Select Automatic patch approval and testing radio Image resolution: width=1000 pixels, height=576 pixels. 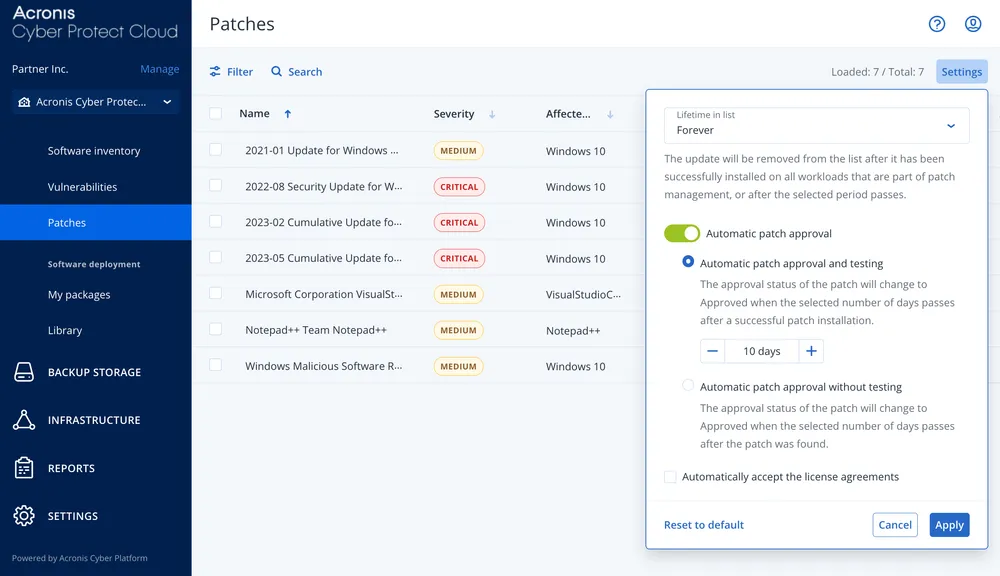click(688, 262)
